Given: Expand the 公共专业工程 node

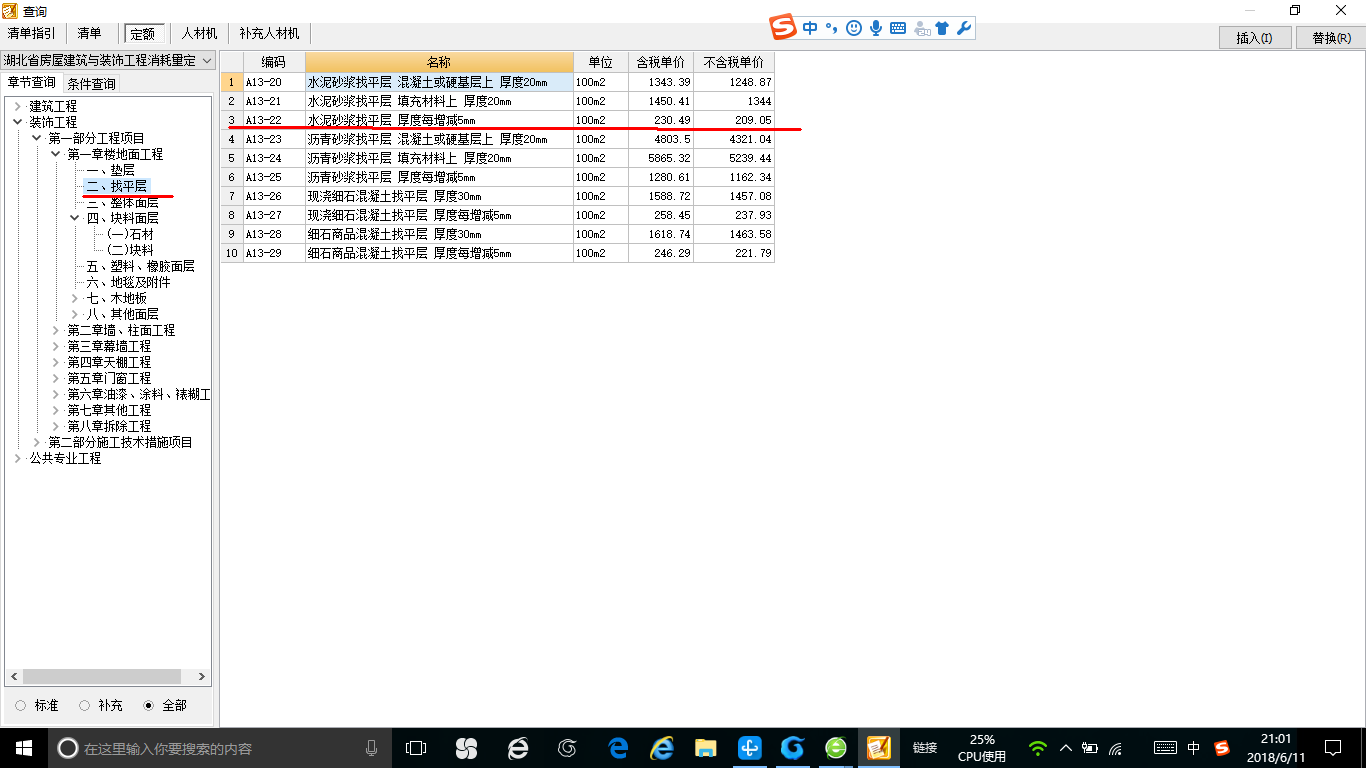Looking at the screenshot, I should coord(18,458).
